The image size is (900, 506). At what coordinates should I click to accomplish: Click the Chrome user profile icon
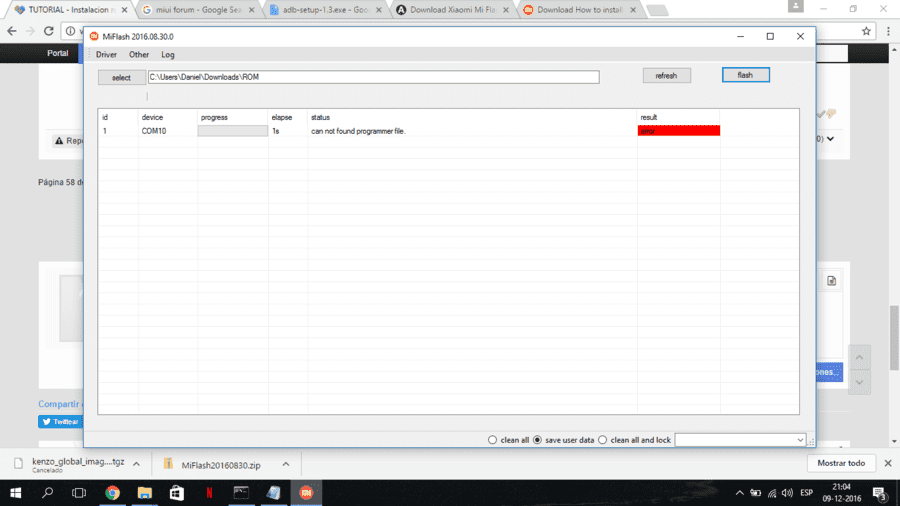point(796,6)
